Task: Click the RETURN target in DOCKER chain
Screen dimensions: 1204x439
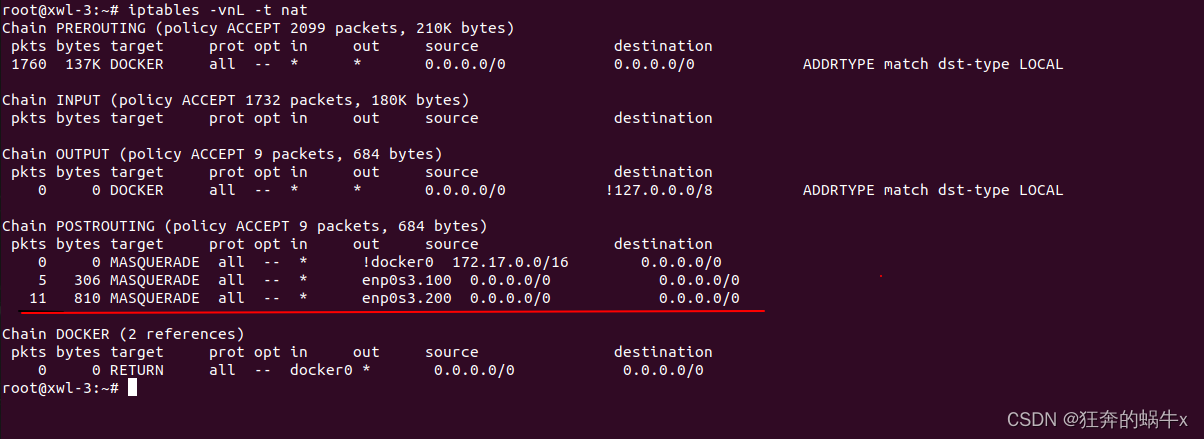Action: click(x=137, y=370)
